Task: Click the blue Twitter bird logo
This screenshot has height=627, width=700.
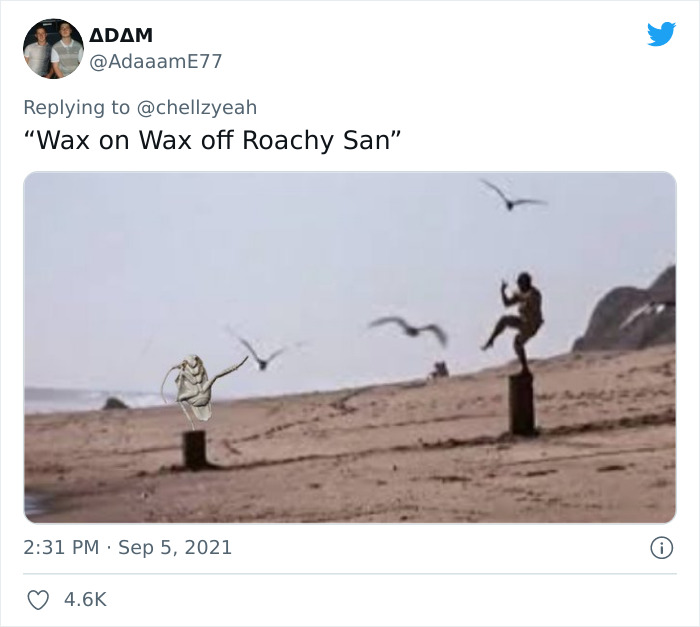Action: point(661,34)
